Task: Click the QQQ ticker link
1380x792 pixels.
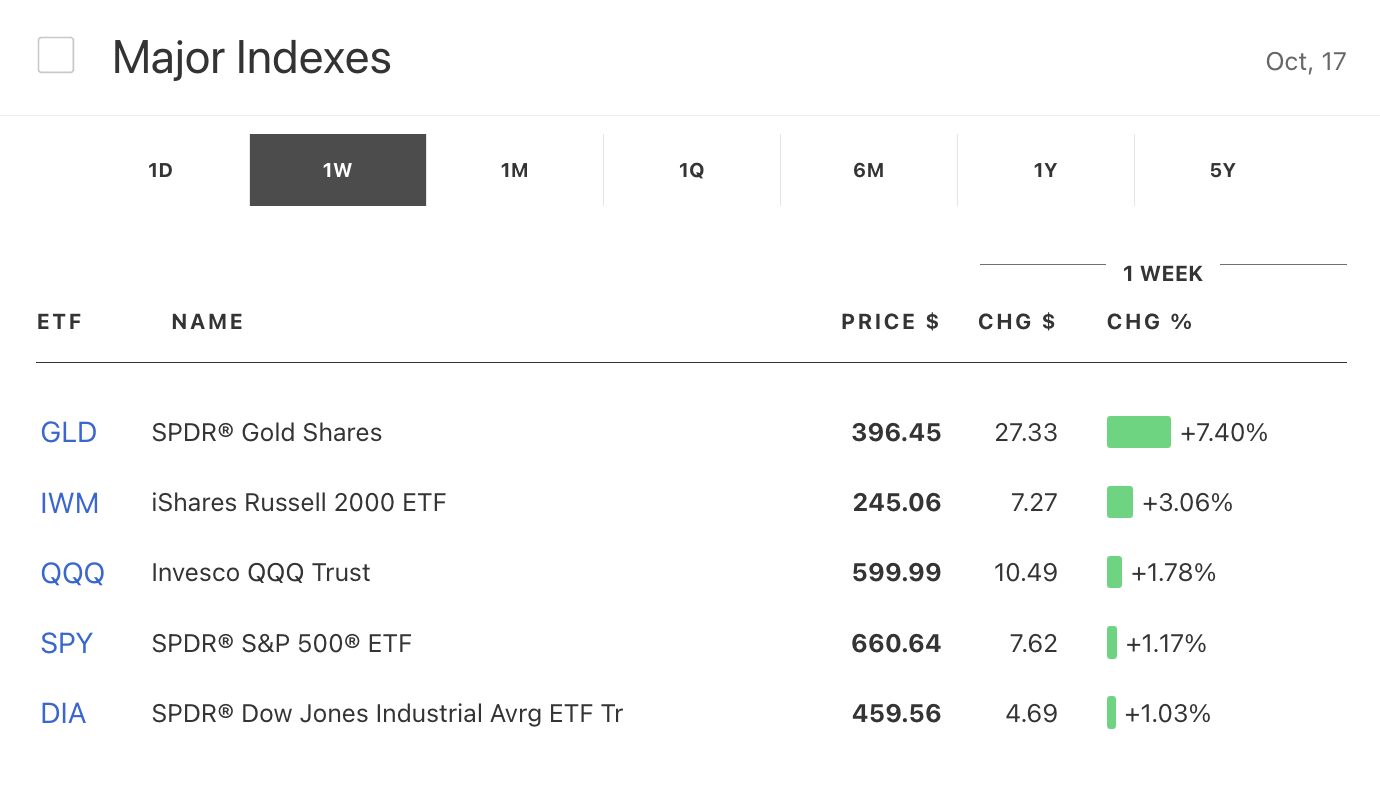Action: [x=73, y=573]
